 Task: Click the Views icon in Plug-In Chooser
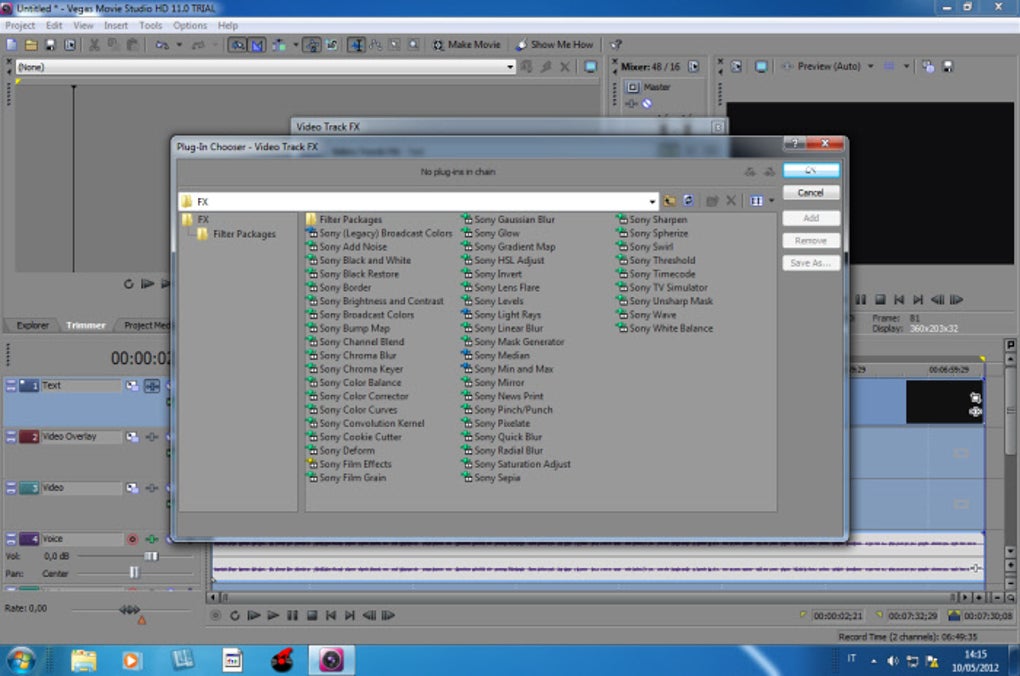point(756,201)
